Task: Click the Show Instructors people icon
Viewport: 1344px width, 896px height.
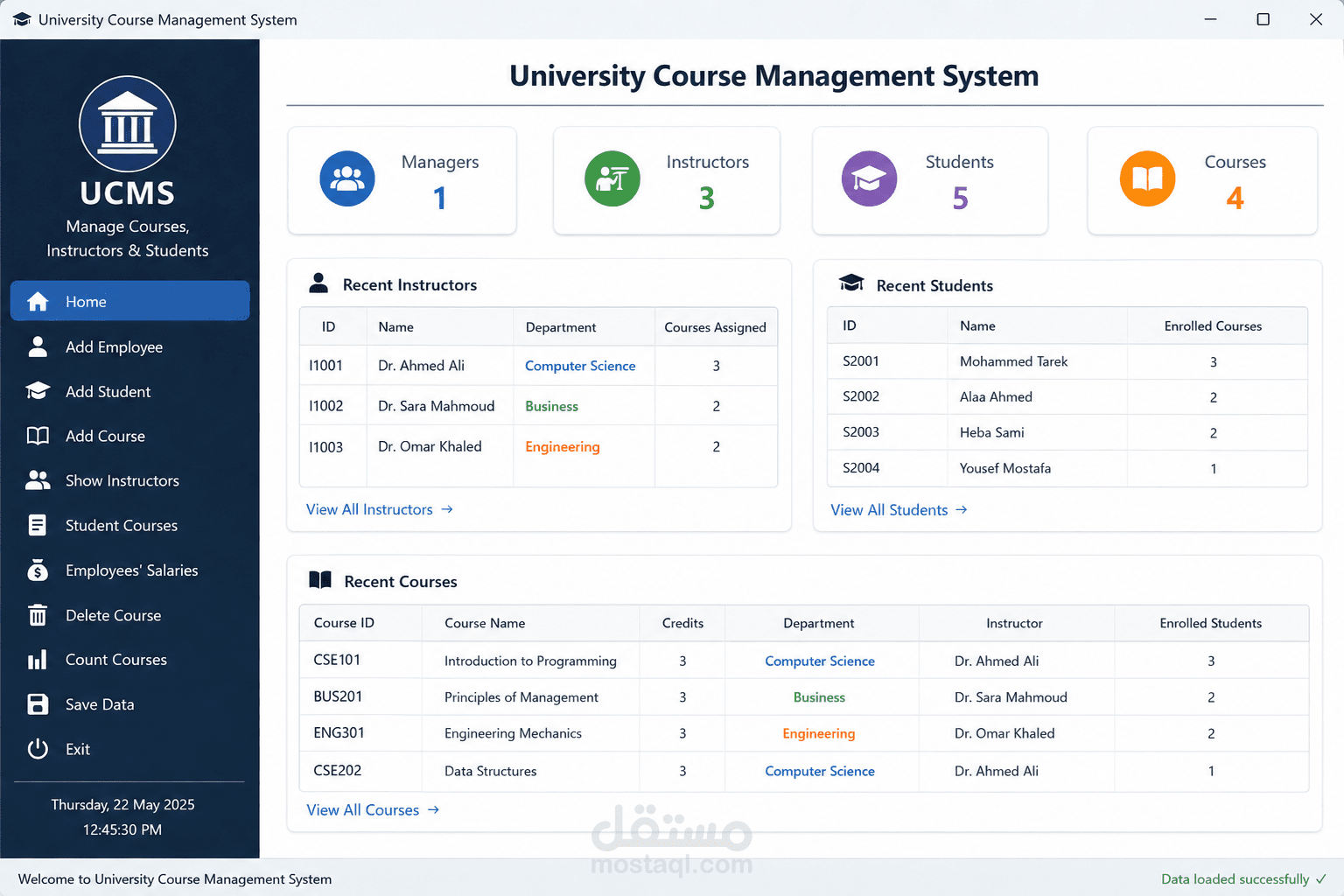Action: click(38, 480)
